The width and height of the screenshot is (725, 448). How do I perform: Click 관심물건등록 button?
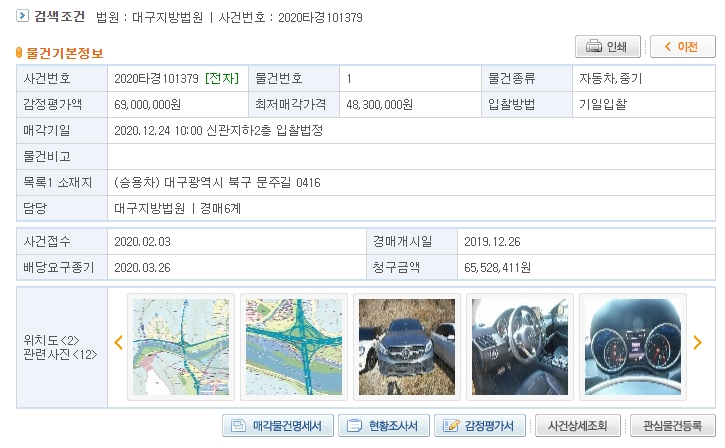(x=672, y=425)
